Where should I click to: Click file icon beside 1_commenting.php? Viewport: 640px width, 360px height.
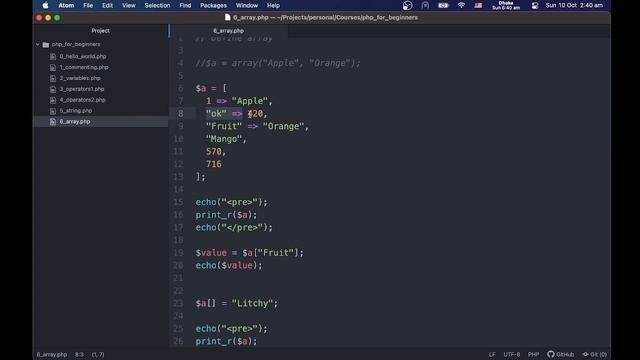coord(53,67)
